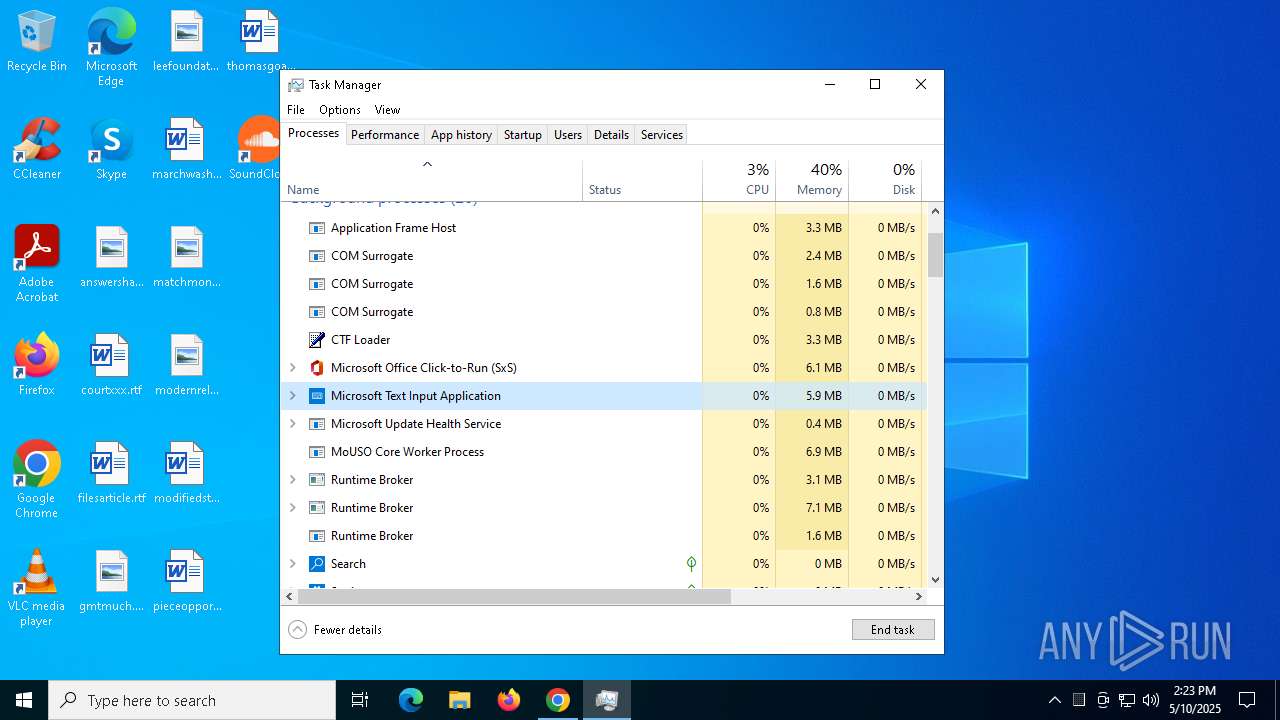Click the Microsoft Office Click-to-Run icon
Screen dimensions: 1280x720
(317, 368)
